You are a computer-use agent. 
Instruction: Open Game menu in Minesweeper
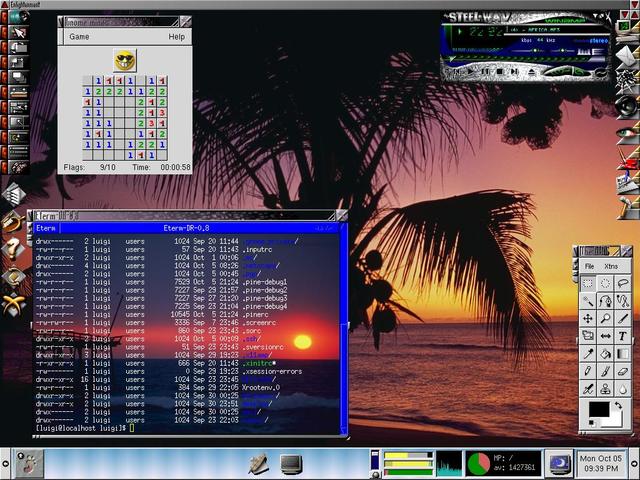79,37
